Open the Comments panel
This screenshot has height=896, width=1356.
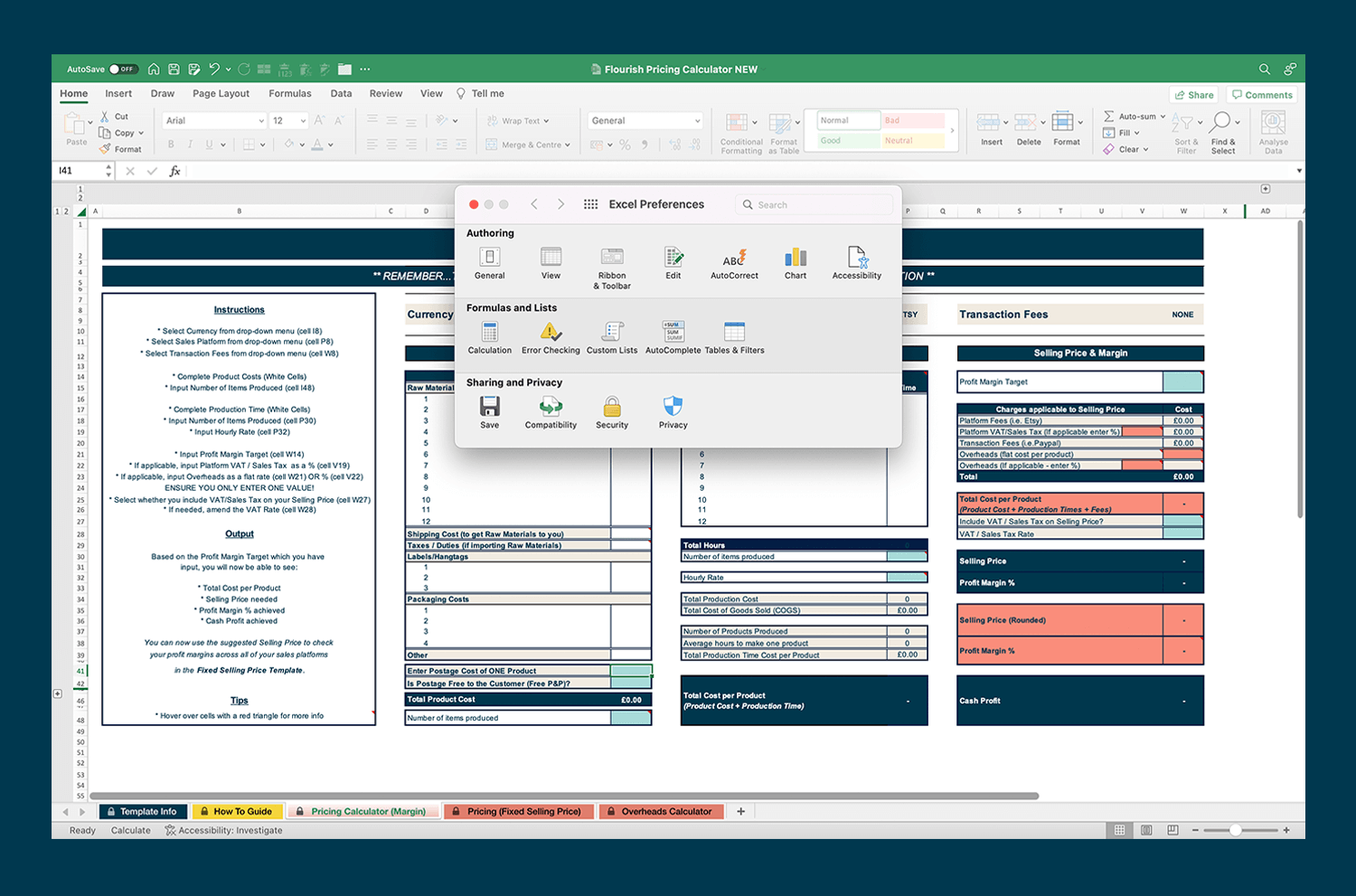[x=1261, y=94]
